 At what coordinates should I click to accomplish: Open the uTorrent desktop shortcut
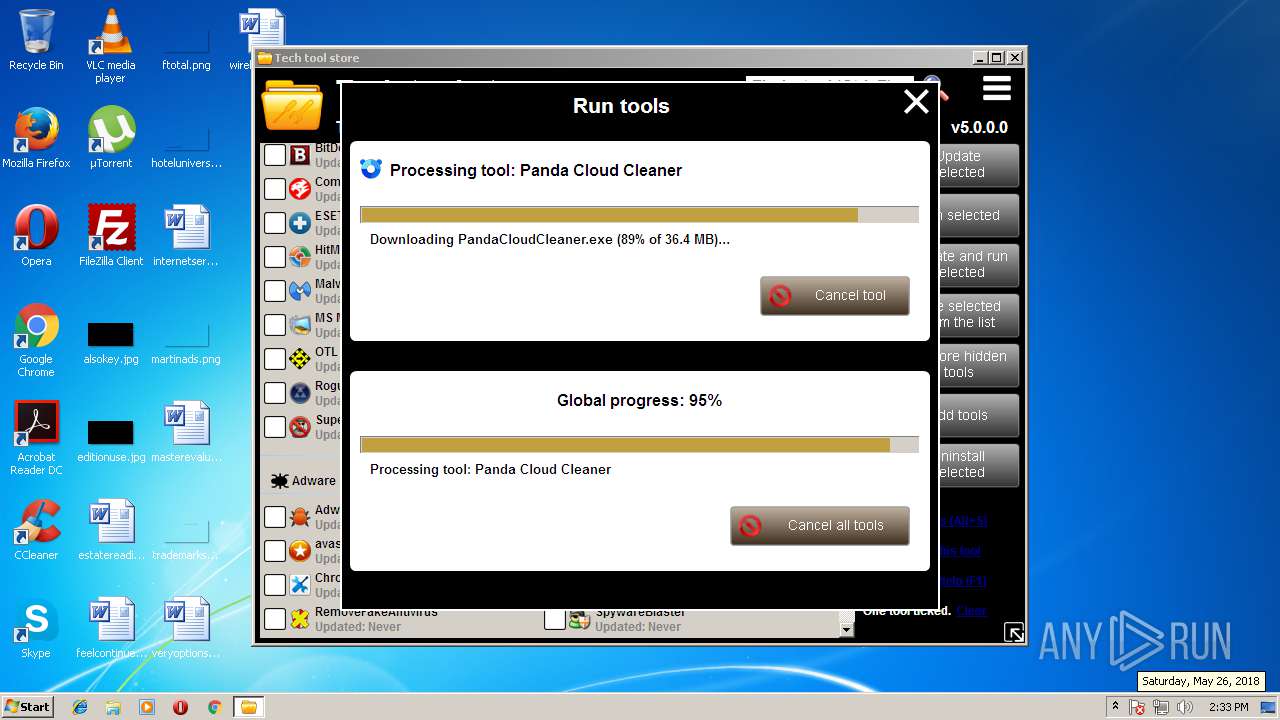click(x=111, y=137)
